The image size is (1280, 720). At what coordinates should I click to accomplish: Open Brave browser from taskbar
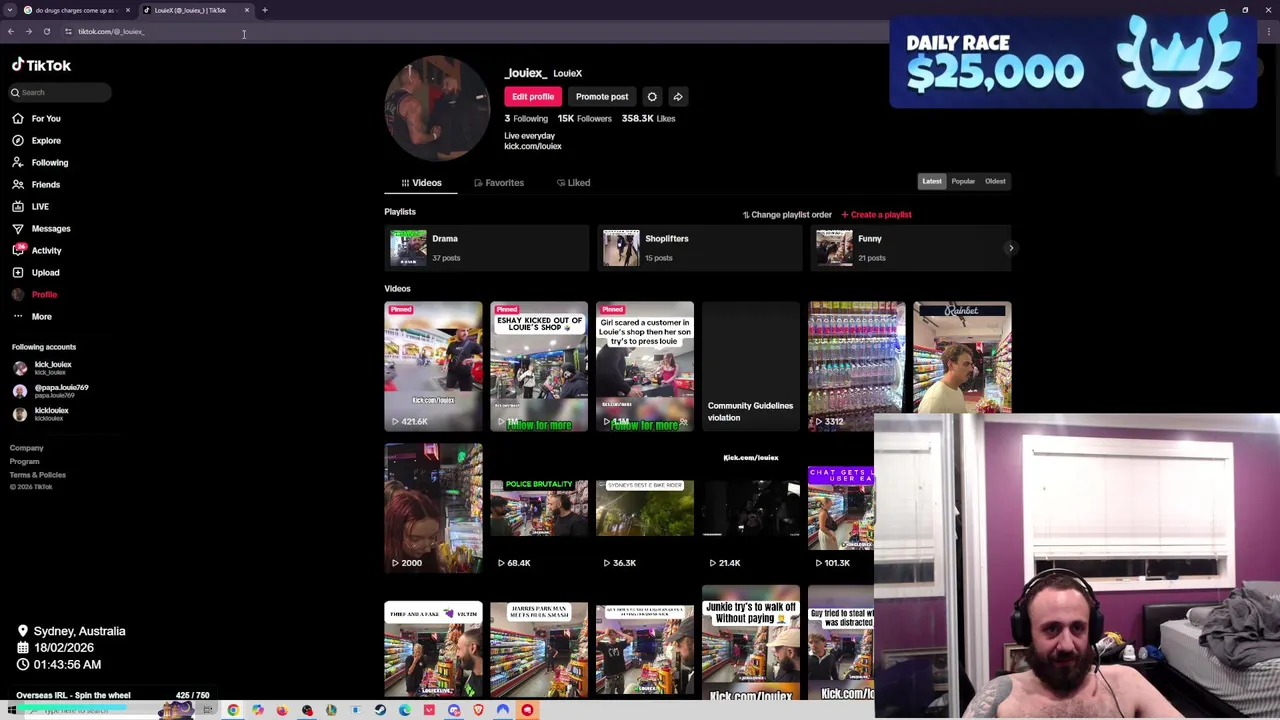478,710
